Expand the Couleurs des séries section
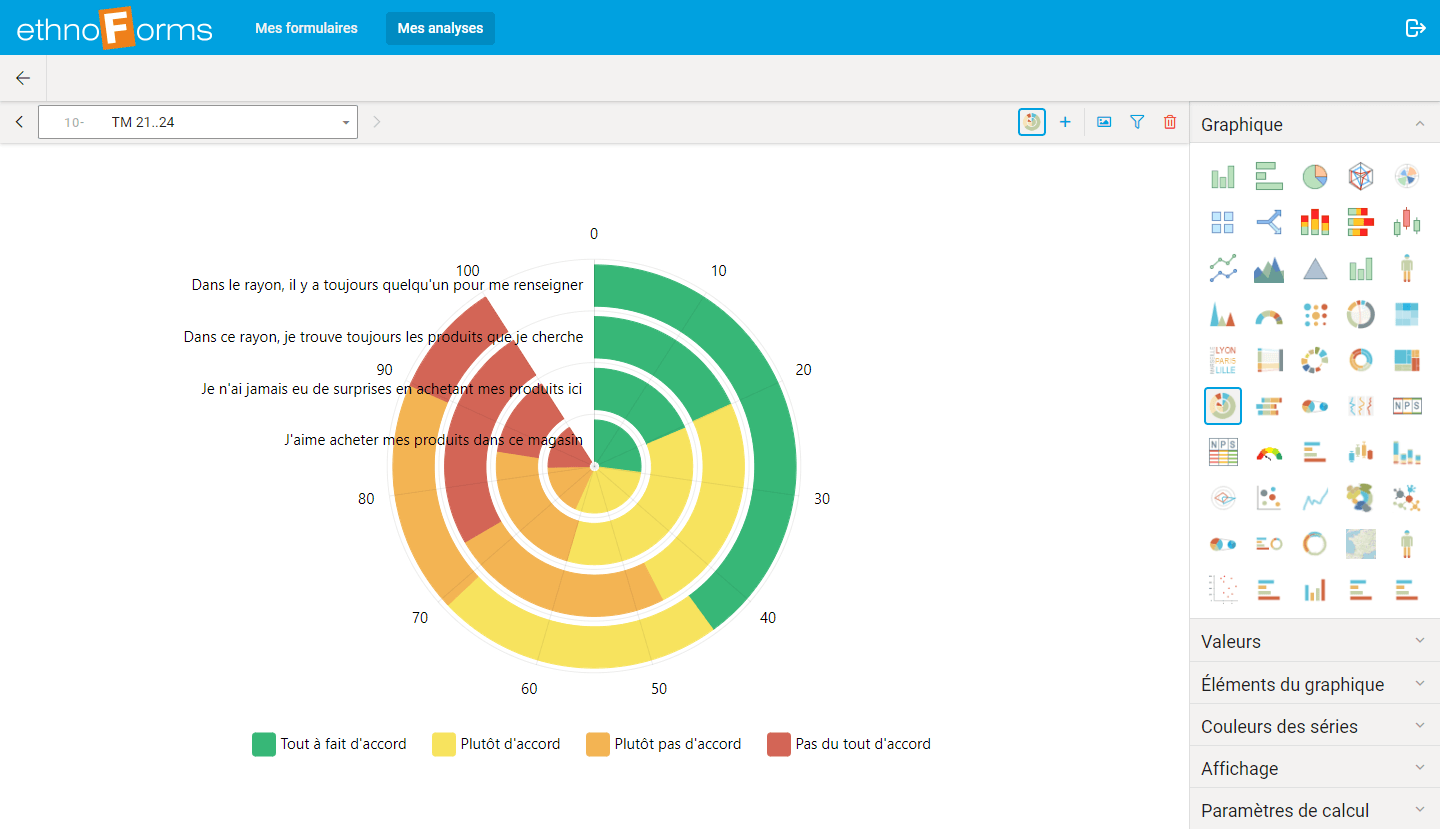Screen dimensions: 1440x829 pyautogui.click(x=1315, y=726)
